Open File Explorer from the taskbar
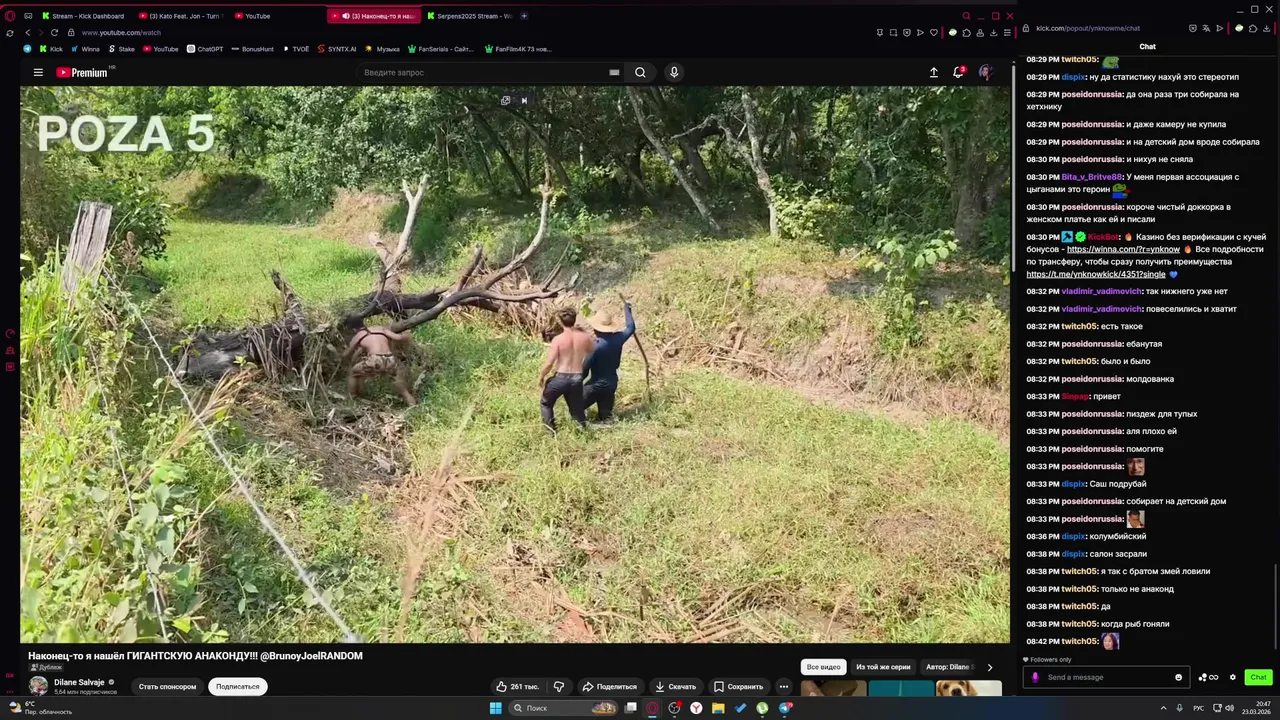 [x=718, y=708]
